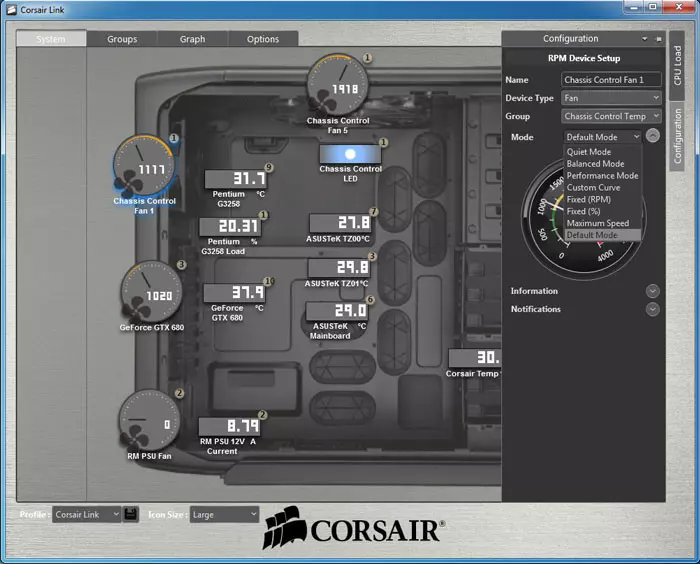Image resolution: width=700 pixels, height=564 pixels.
Task: Switch to the Graph tab
Action: 192,39
